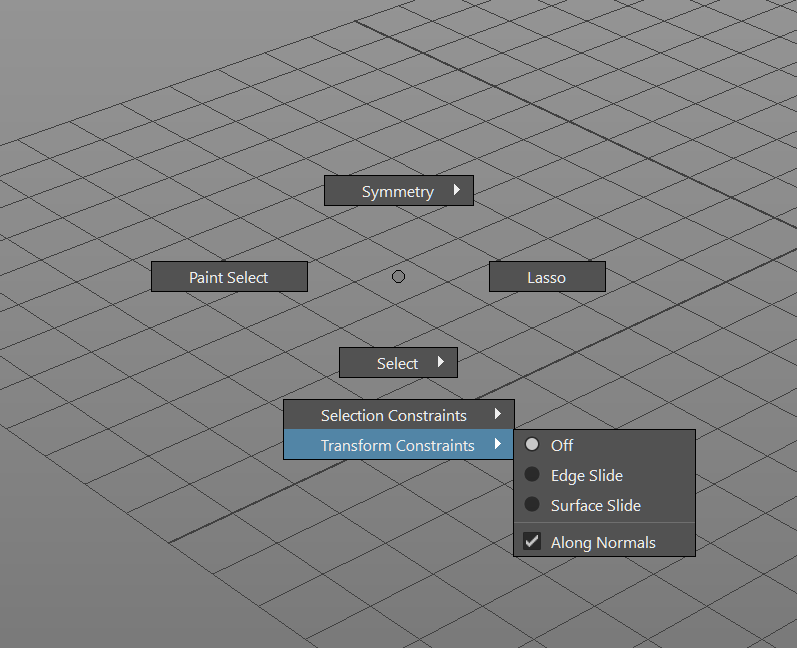The width and height of the screenshot is (797, 648).
Task: Click the 'Along Normals' label text
Action: click(603, 542)
